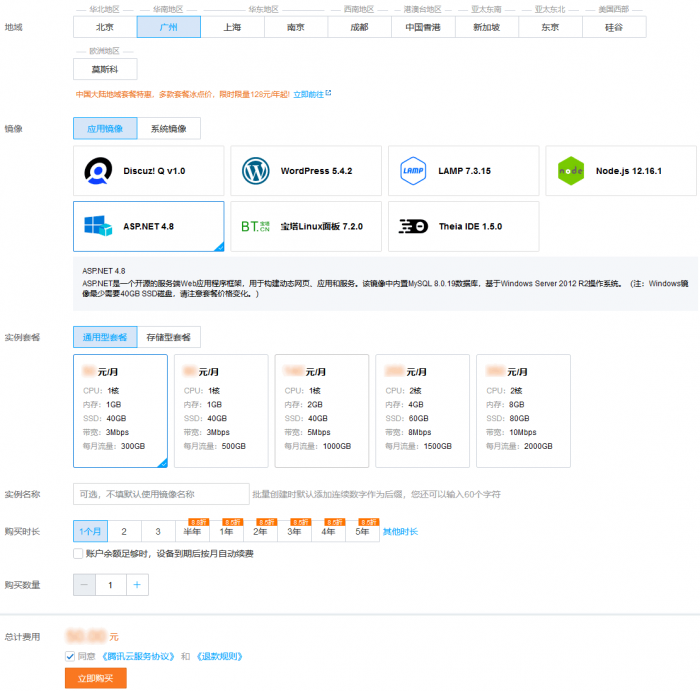Select the 1年 discounted duration option
The height and width of the screenshot is (691, 700).
[x=227, y=532]
